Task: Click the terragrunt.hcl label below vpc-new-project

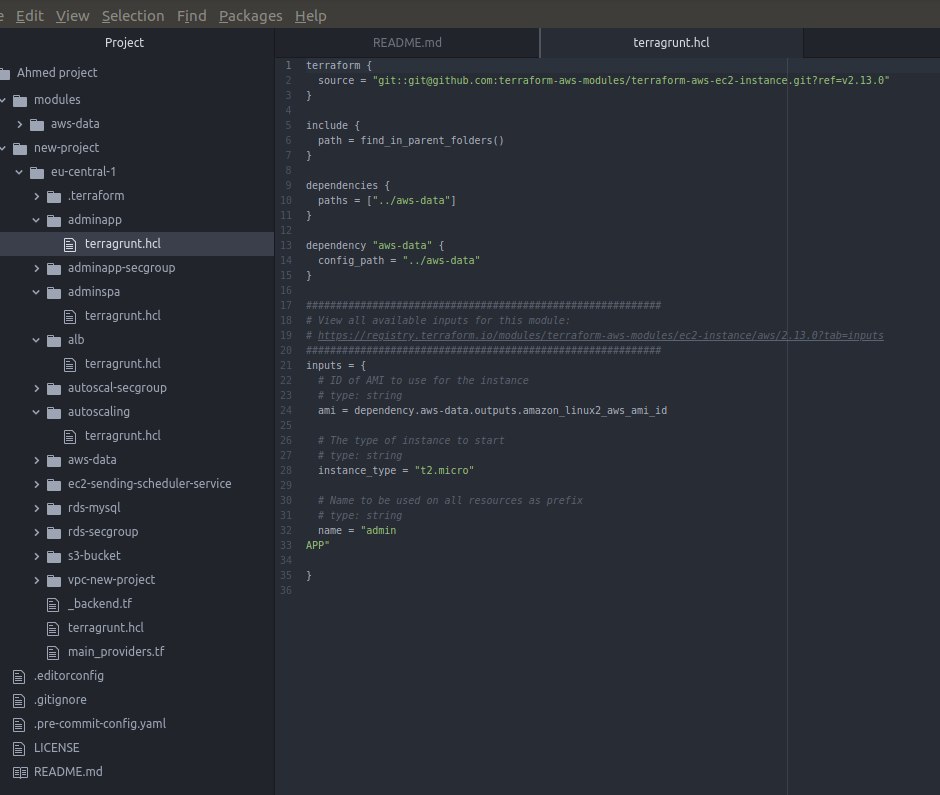Action: pos(106,628)
